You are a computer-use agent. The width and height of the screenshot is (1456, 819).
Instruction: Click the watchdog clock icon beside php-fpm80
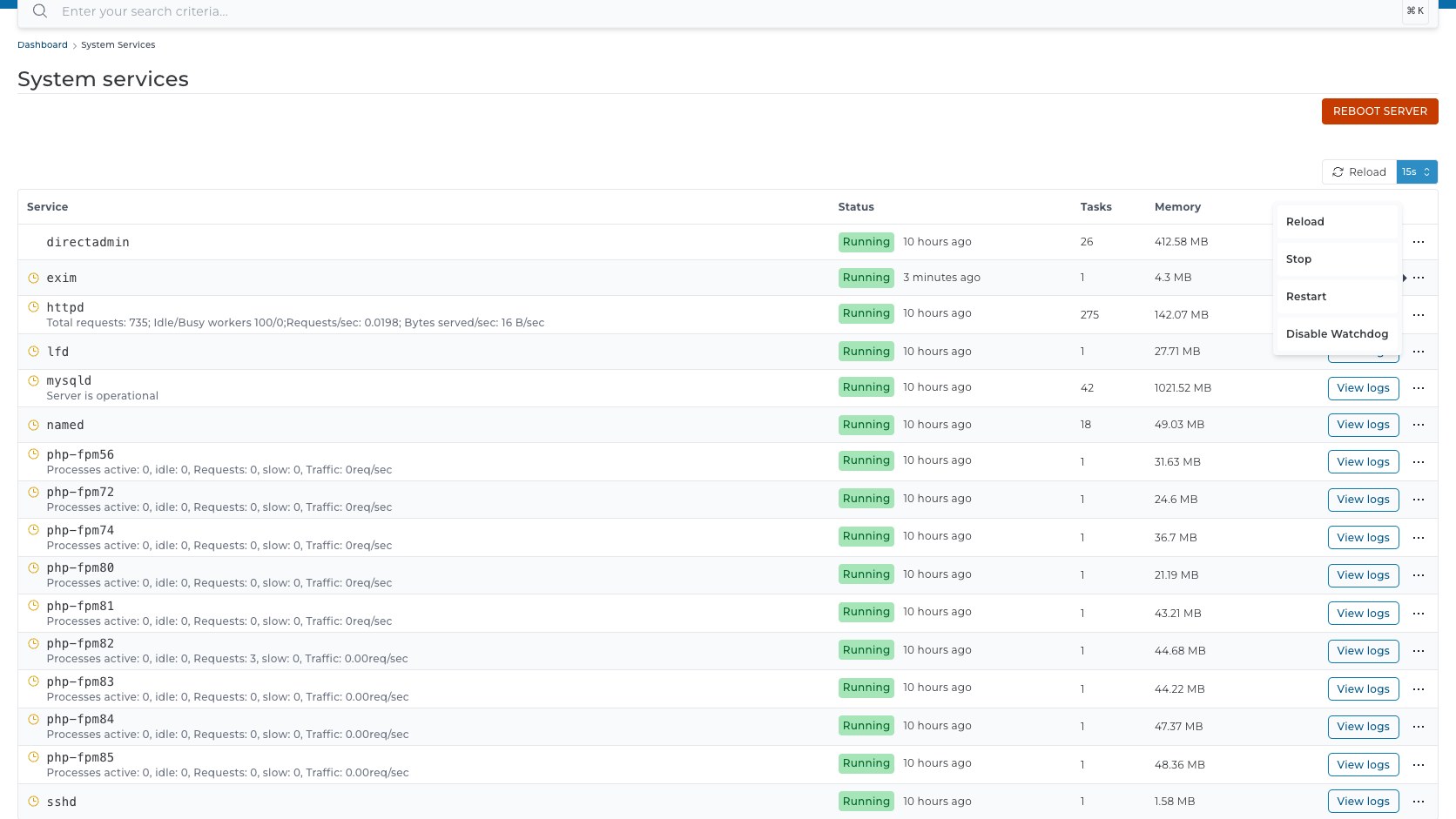pos(34,567)
